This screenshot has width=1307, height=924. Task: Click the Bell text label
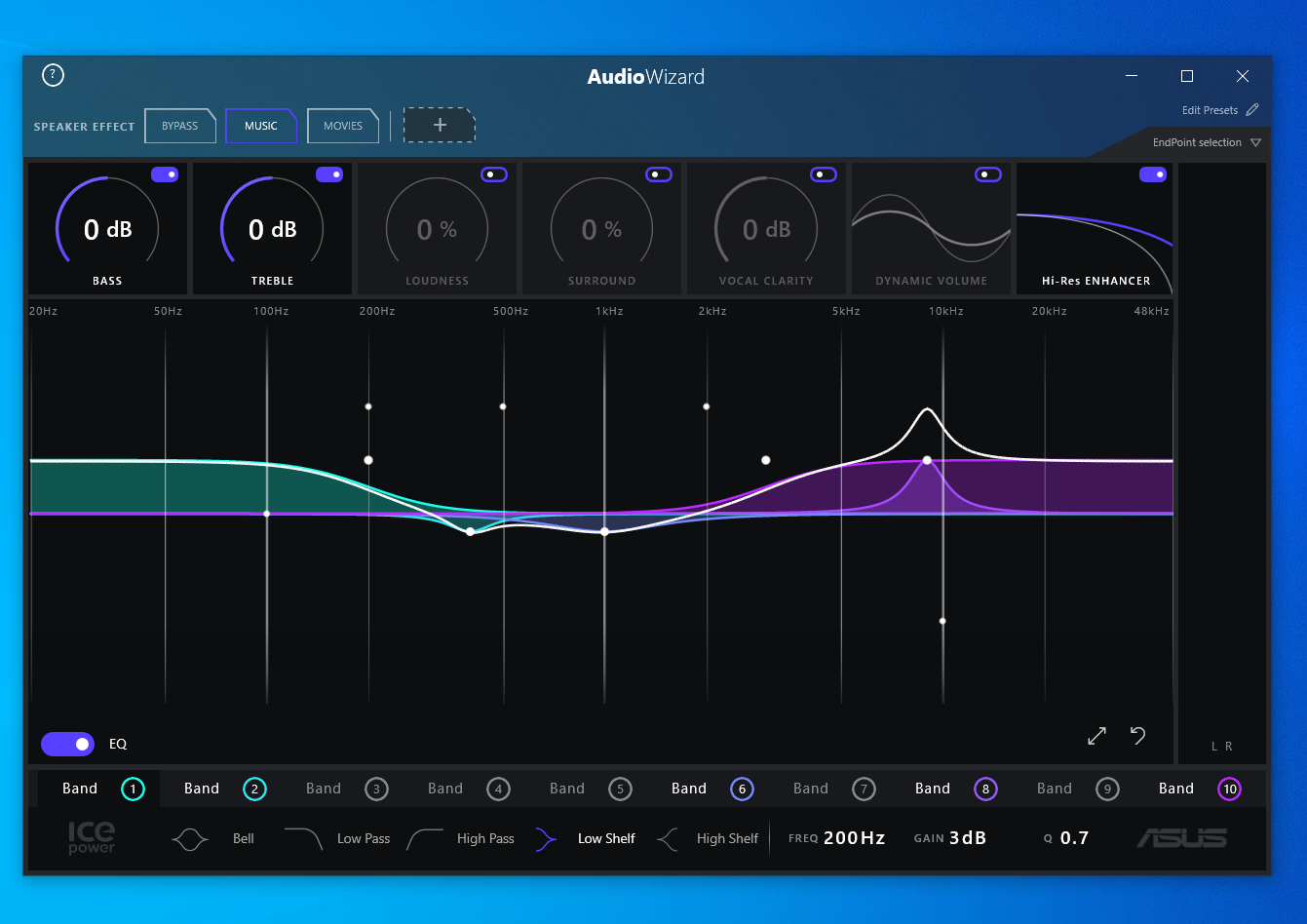[x=244, y=838]
